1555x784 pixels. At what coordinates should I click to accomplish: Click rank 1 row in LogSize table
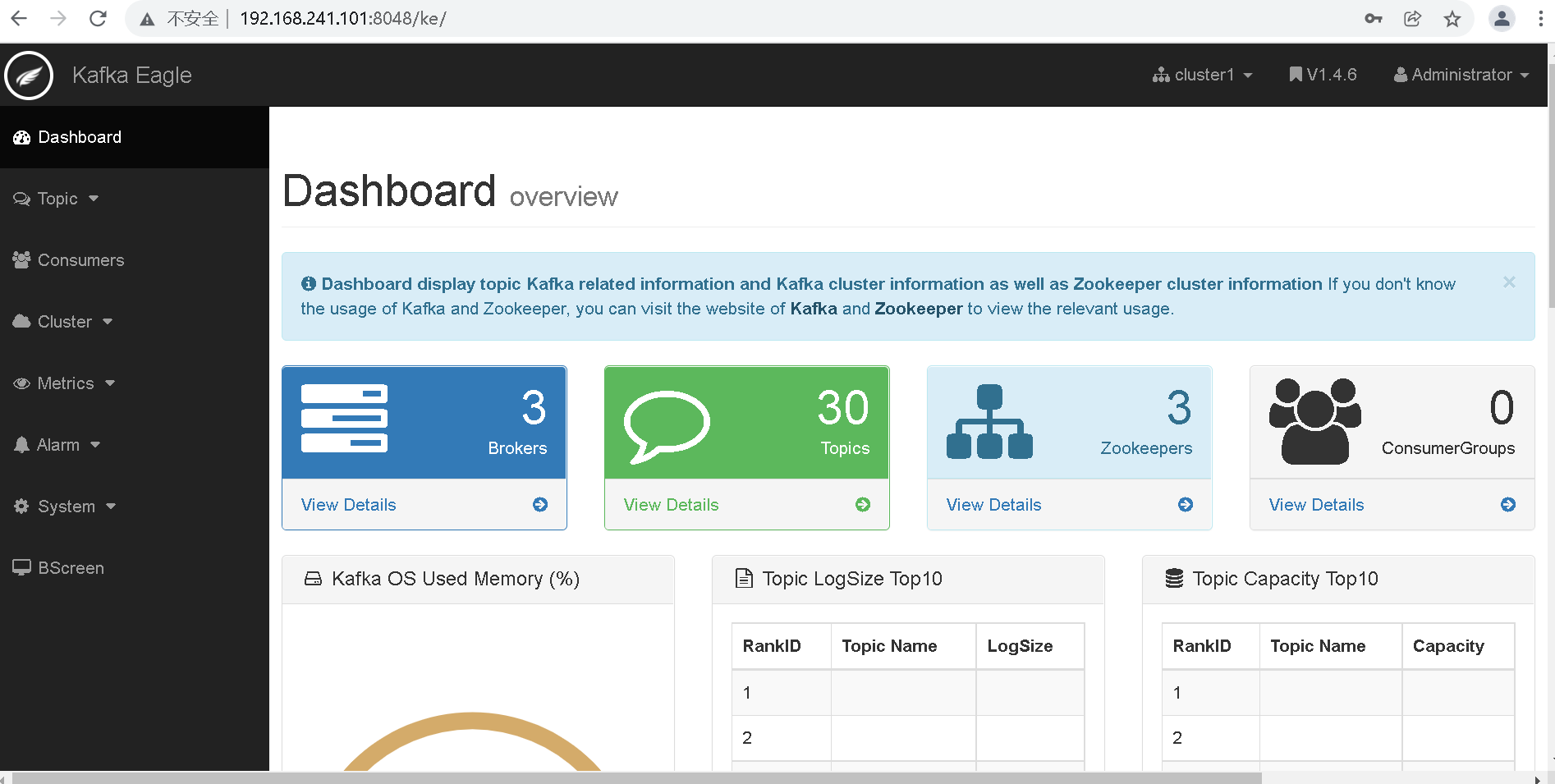(x=908, y=693)
